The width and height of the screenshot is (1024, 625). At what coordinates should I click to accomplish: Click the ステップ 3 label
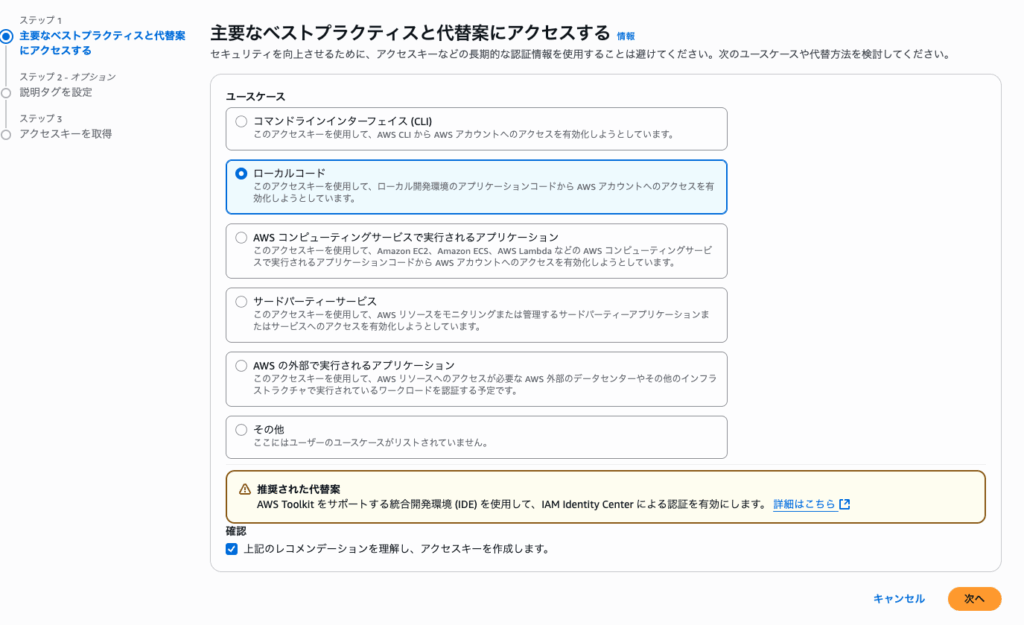(x=40, y=119)
